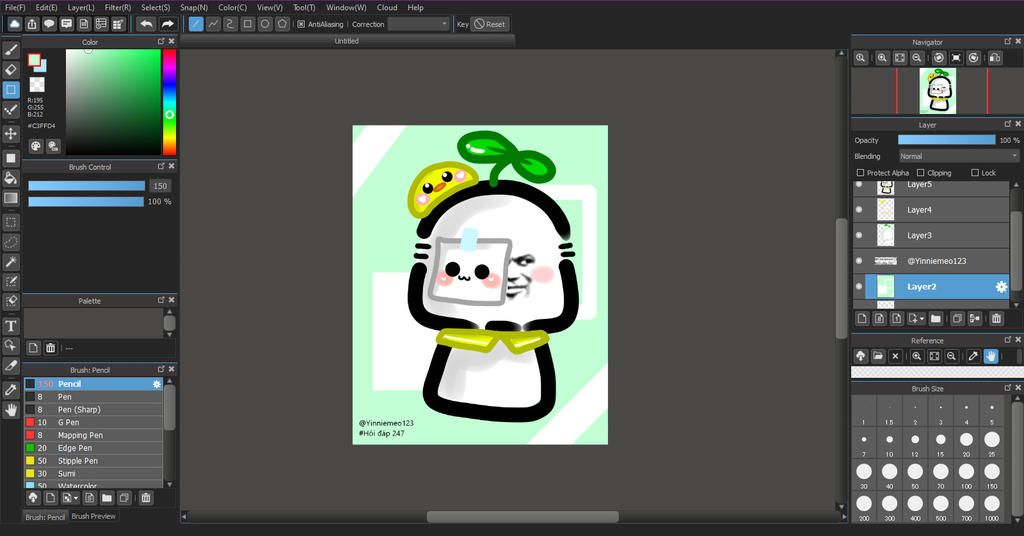Viewport: 1024px width, 536px height.
Task: Duplicate layer icon in Layer panel
Action: click(957, 319)
